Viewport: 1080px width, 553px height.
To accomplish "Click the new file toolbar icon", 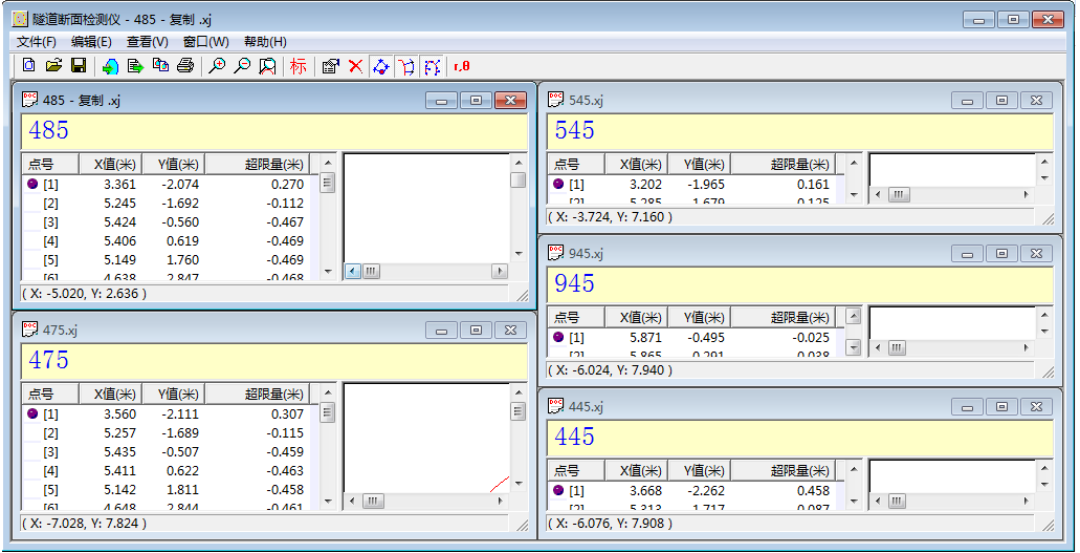I will tap(29, 66).
